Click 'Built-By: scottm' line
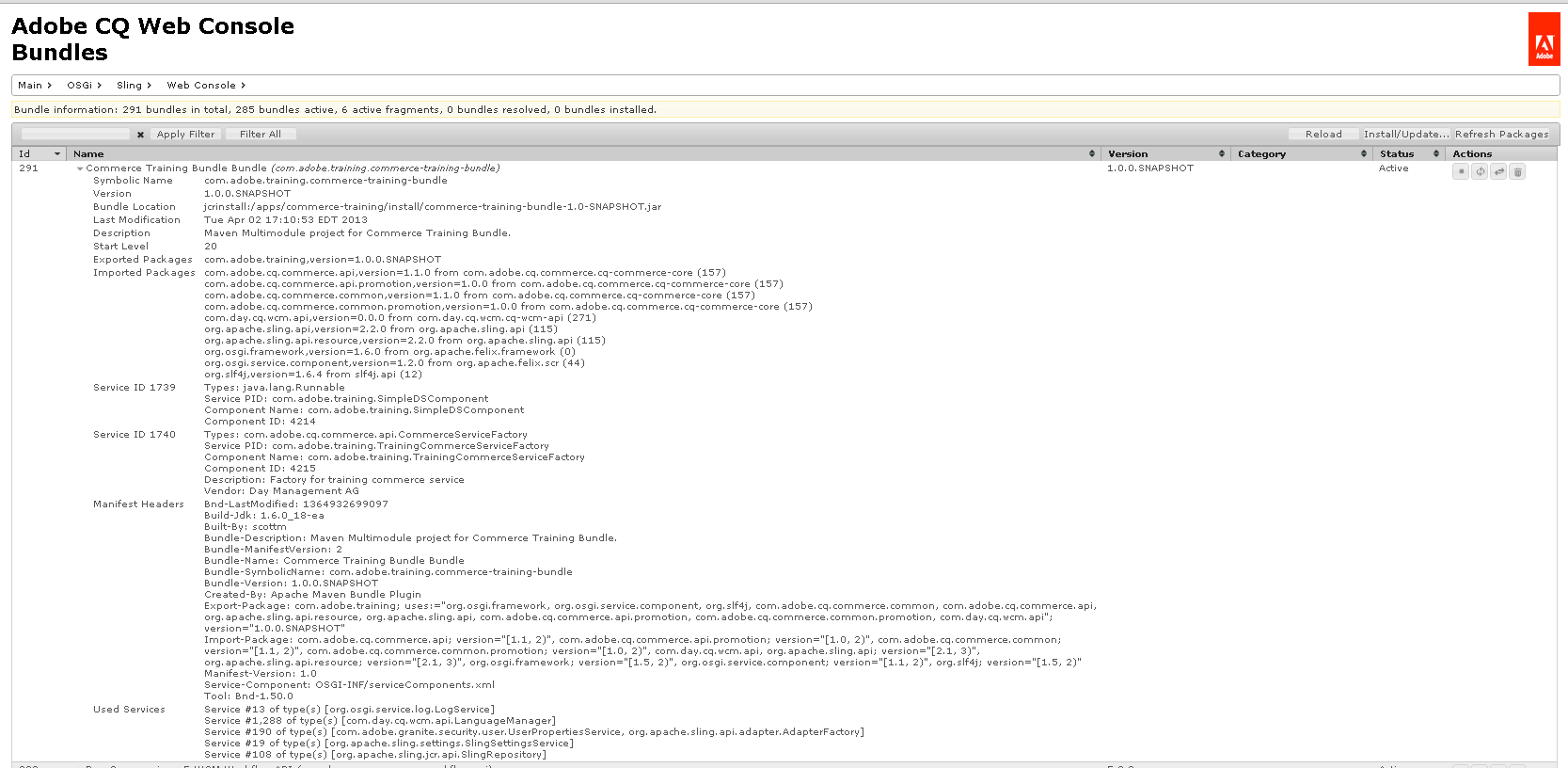The image size is (1568, 768). 245,527
